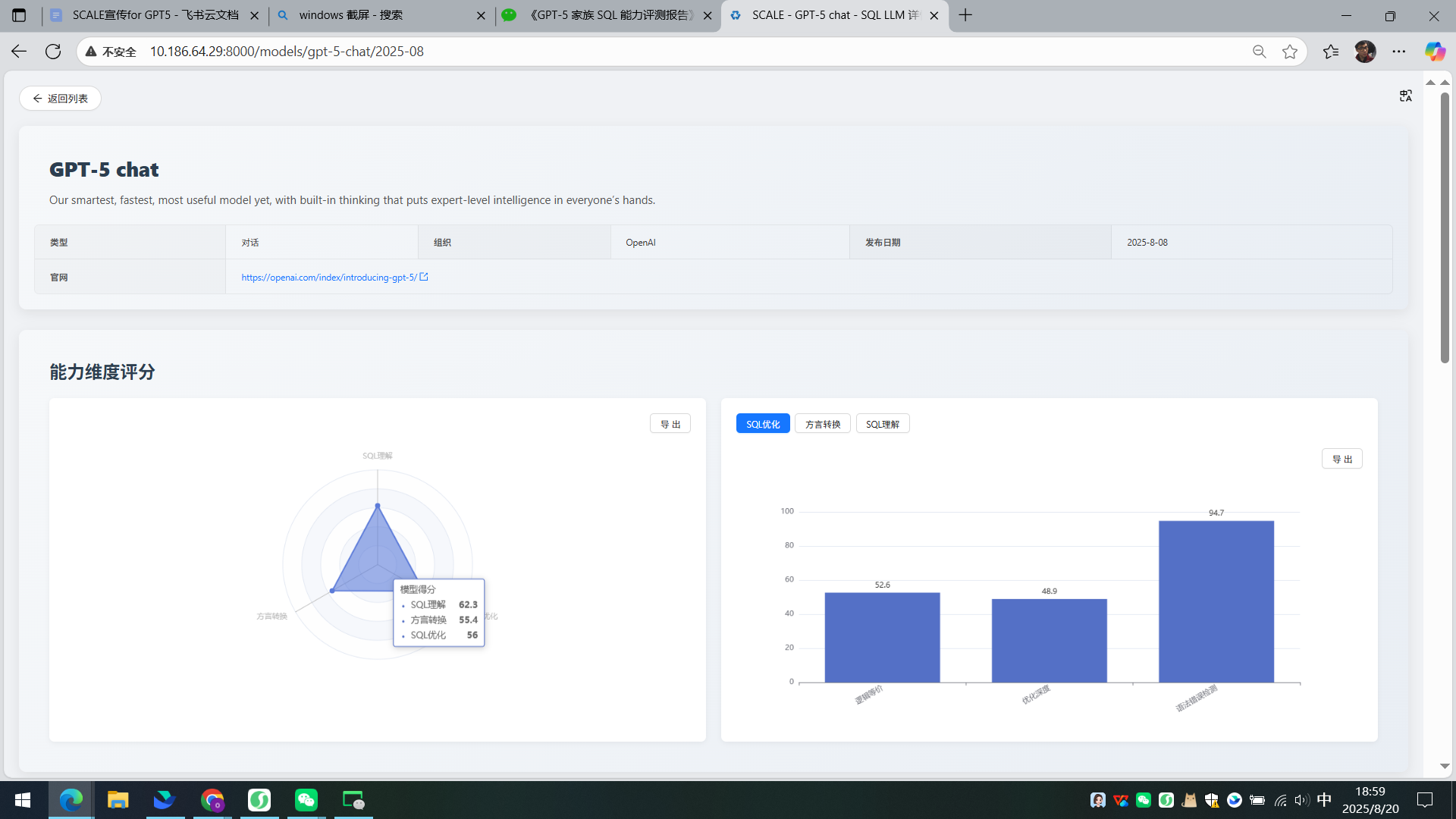Open browser settings and more menu
Image resolution: width=1456 pixels, height=819 pixels.
click(x=1399, y=52)
